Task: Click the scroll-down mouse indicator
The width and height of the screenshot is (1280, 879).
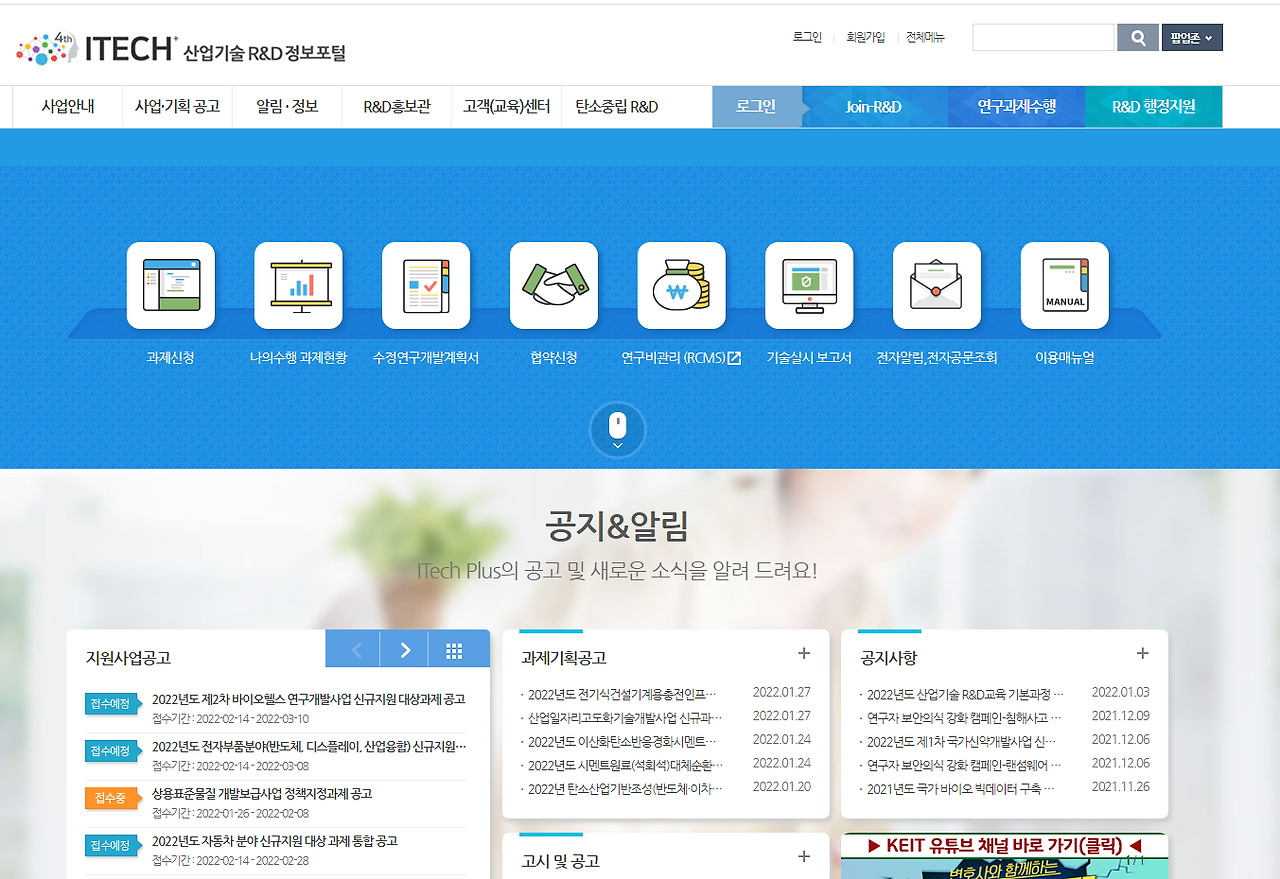Action: point(618,430)
